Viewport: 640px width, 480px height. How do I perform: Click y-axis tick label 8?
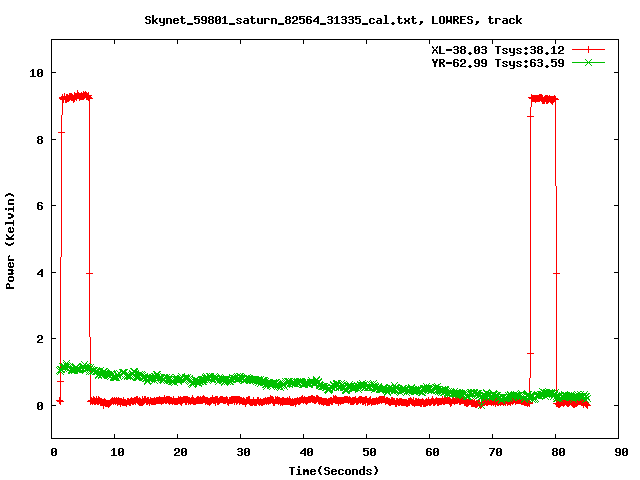40,140
